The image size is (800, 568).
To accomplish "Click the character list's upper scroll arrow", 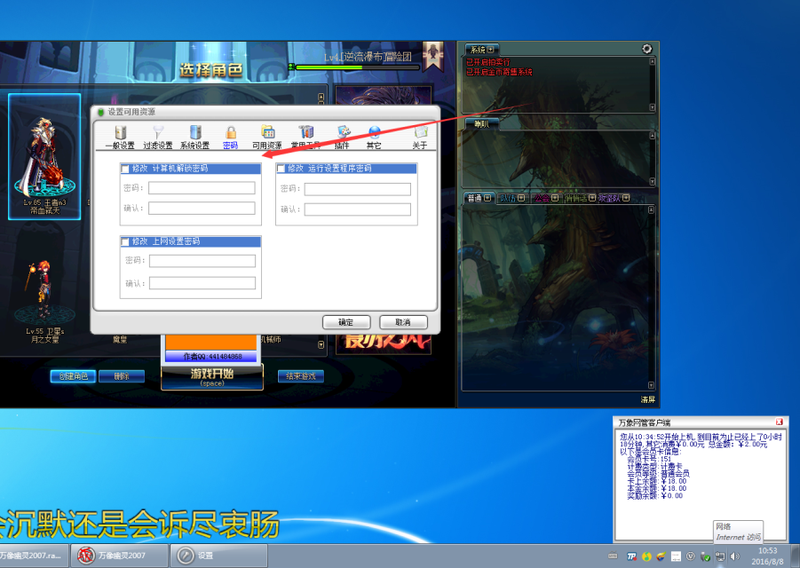I will point(321,97).
